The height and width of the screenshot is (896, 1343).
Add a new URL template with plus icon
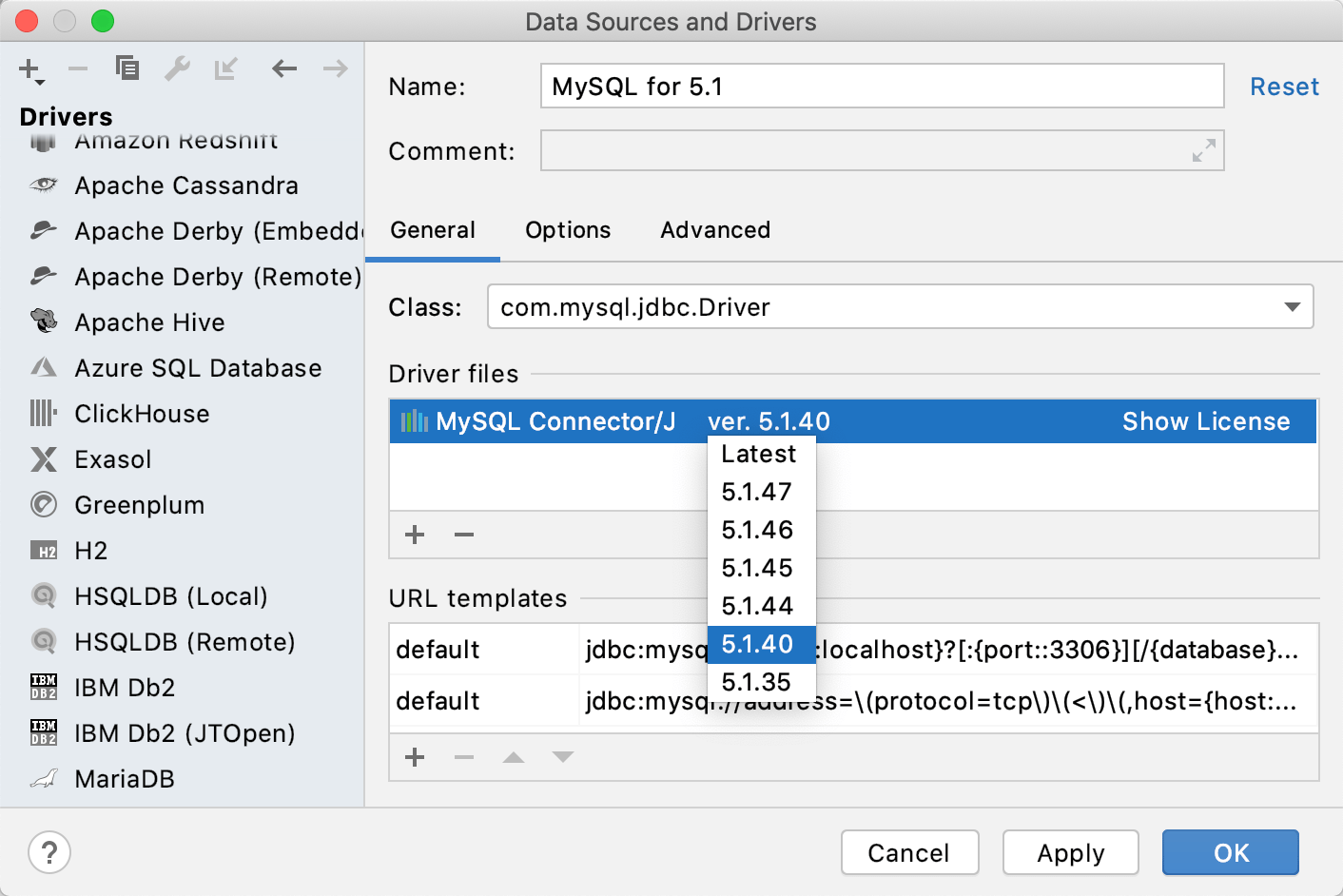tap(415, 757)
